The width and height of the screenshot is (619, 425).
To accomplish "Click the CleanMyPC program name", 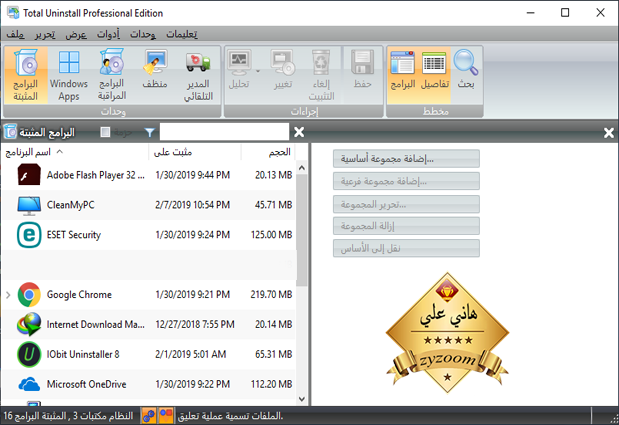I will coord(71,205).
